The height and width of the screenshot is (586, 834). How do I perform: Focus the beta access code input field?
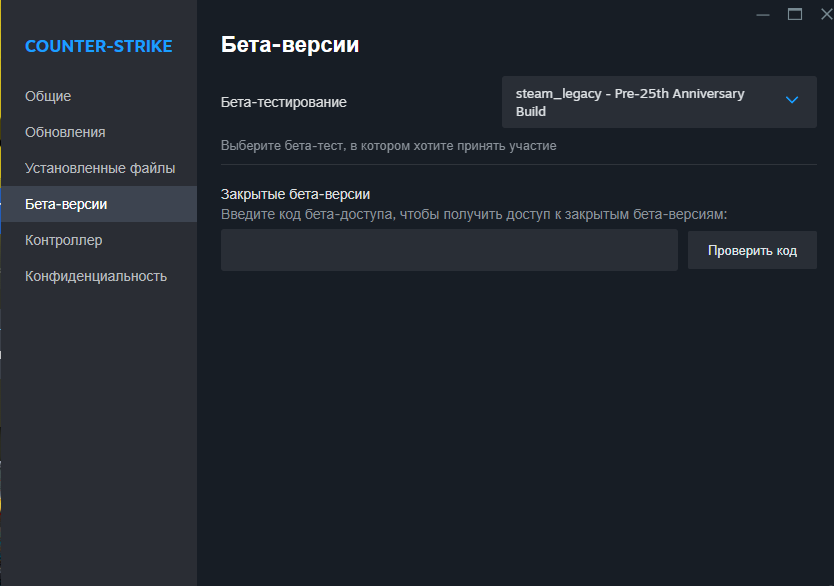click(449, 250)
